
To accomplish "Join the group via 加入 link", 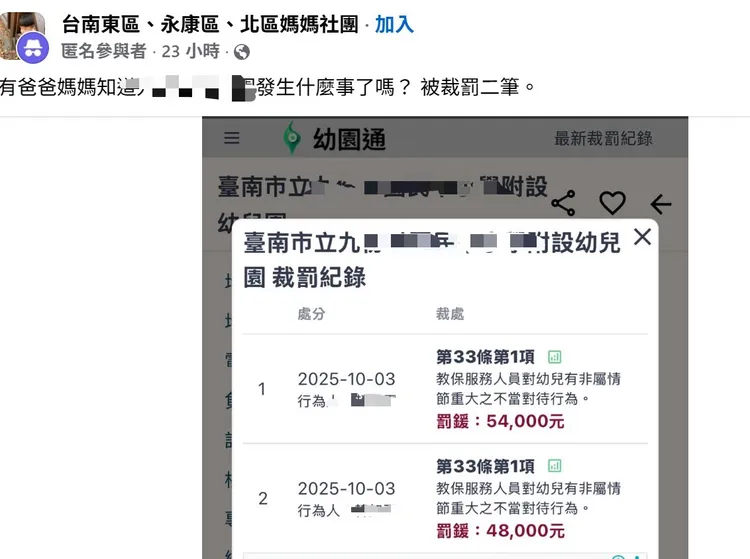I will click(x=394, y=24).
